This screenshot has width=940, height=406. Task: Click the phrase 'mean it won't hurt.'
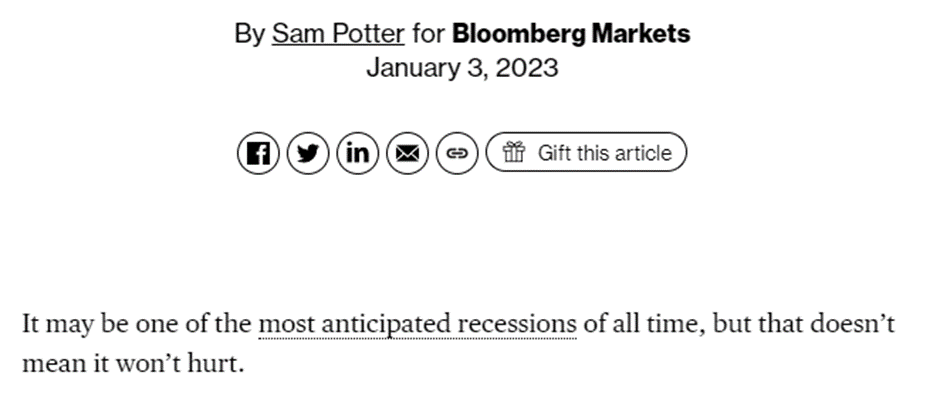tap(133, 363)
